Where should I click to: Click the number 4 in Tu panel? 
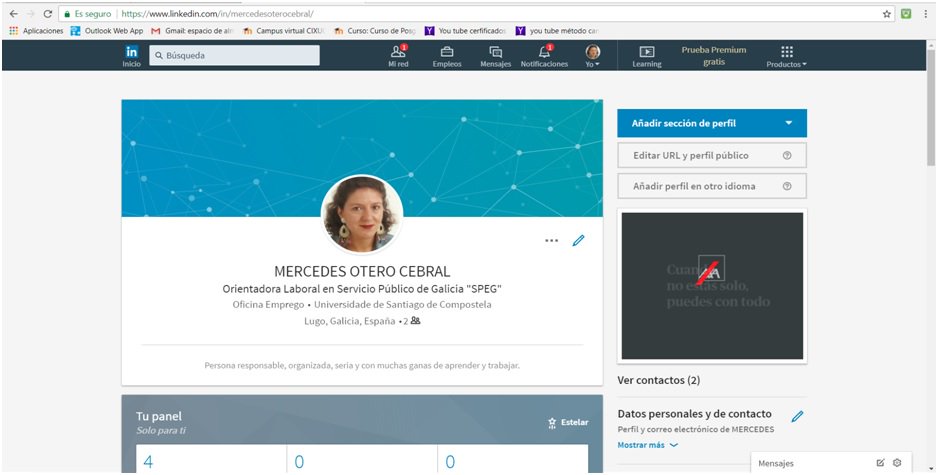(148, 461)
